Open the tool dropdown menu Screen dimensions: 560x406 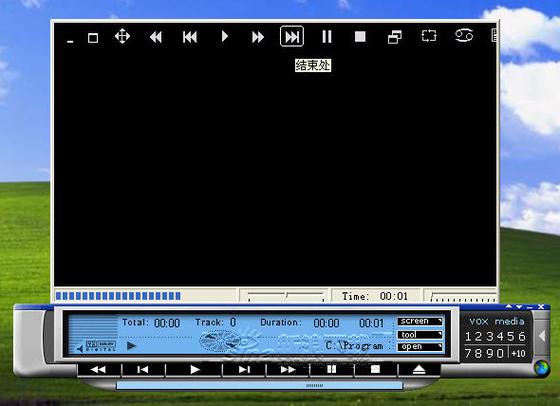pos(420,335)
